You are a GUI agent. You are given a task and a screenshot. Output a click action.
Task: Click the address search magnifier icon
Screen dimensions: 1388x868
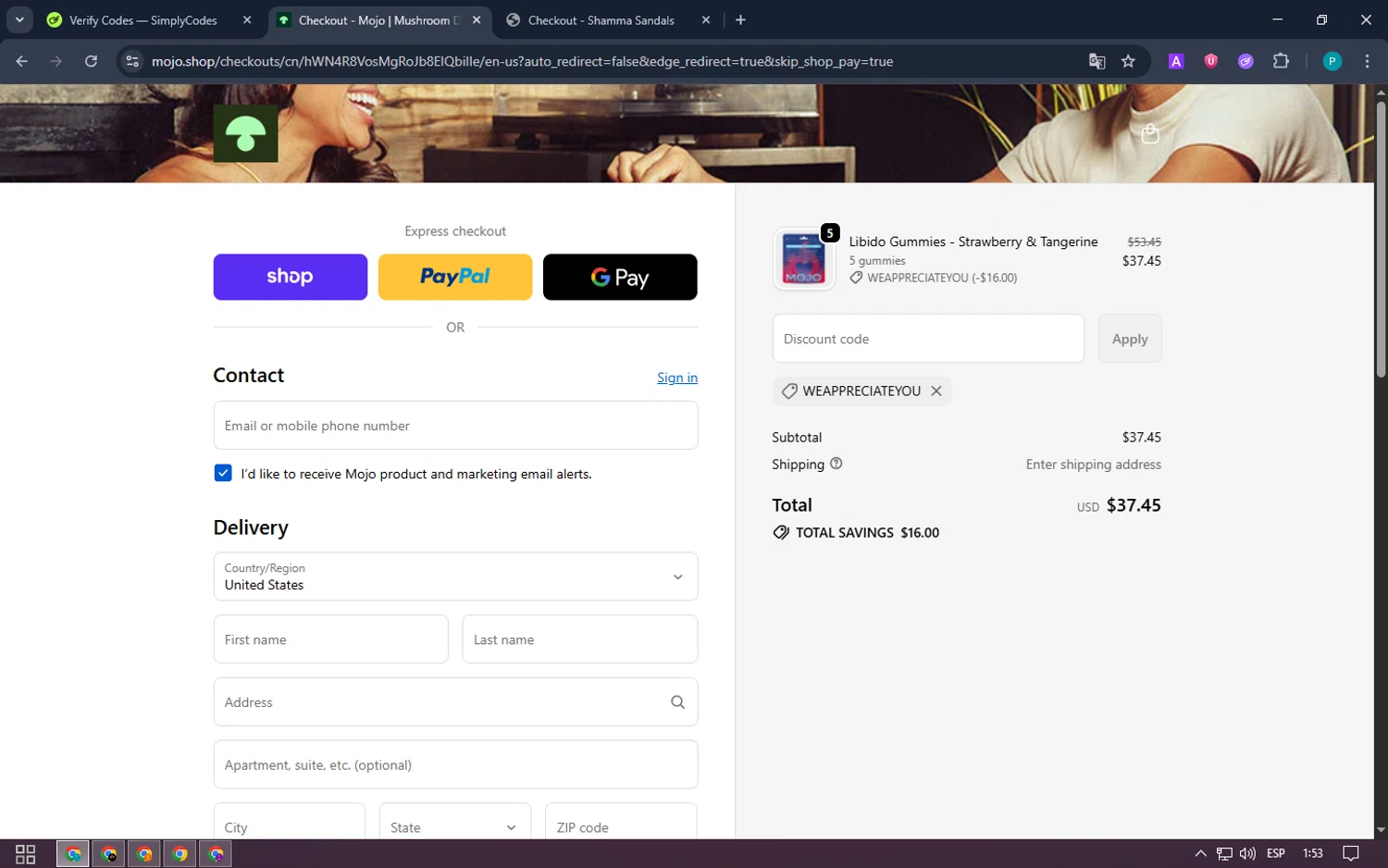point(677,702)
